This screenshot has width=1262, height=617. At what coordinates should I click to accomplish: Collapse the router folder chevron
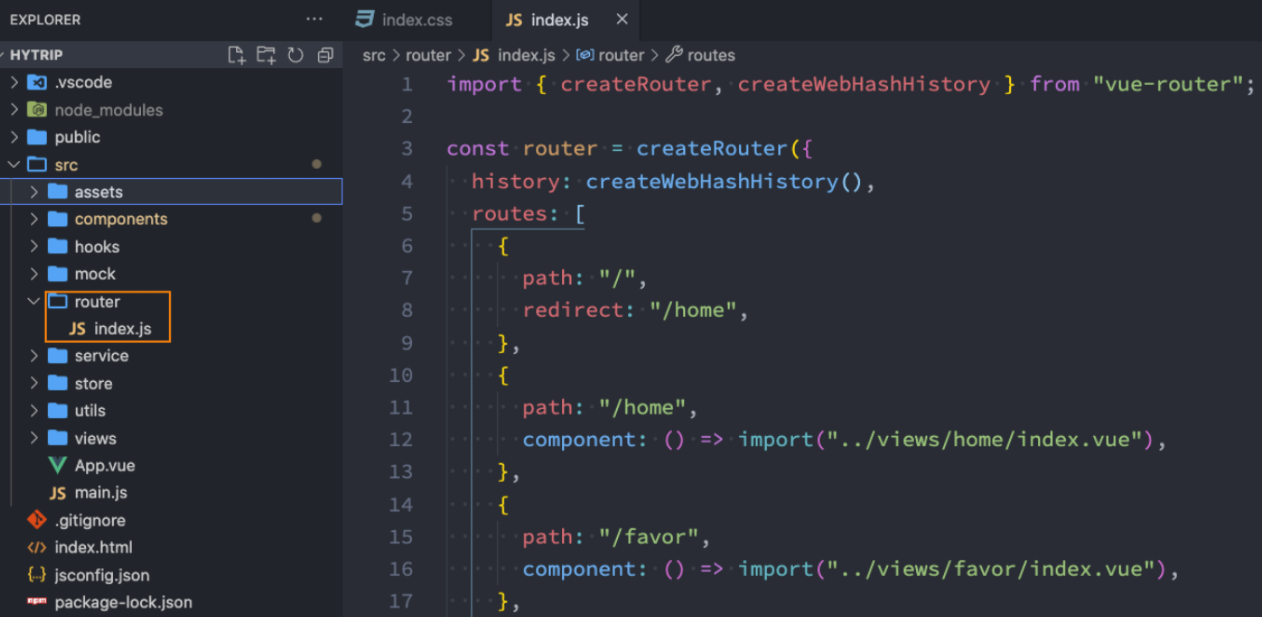34,301
